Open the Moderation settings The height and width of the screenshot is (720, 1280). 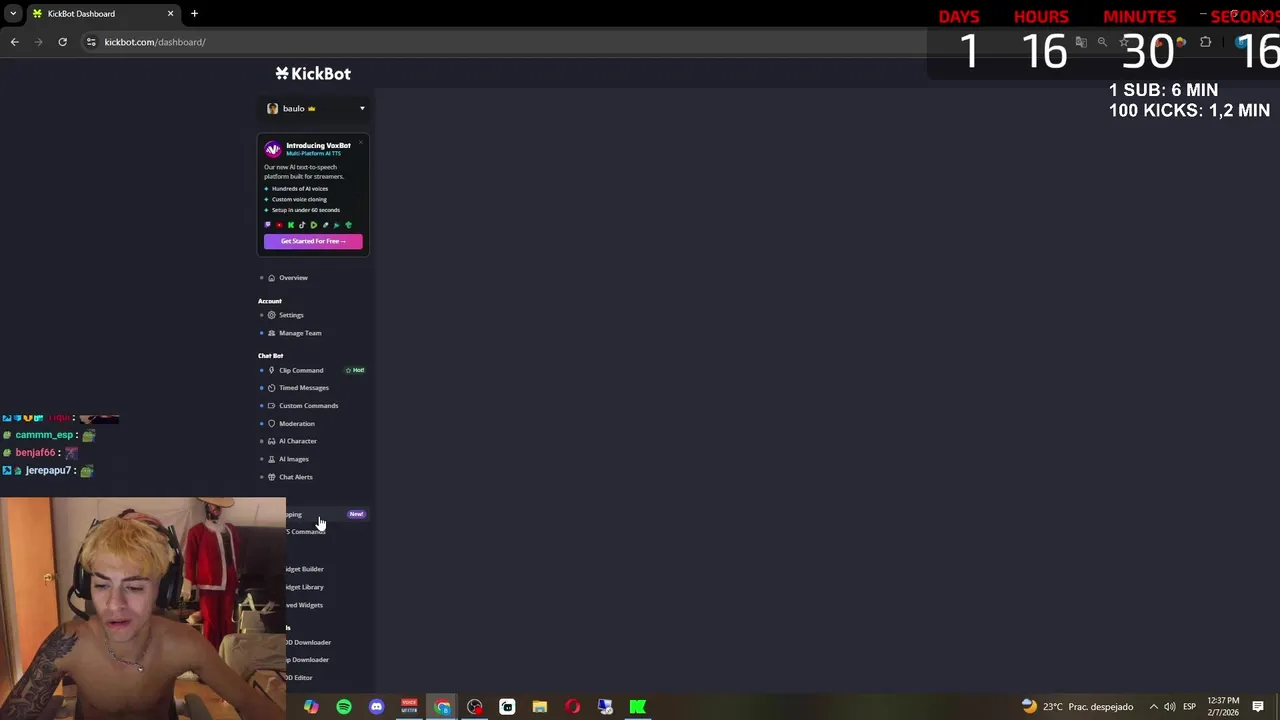coord(297,424)
